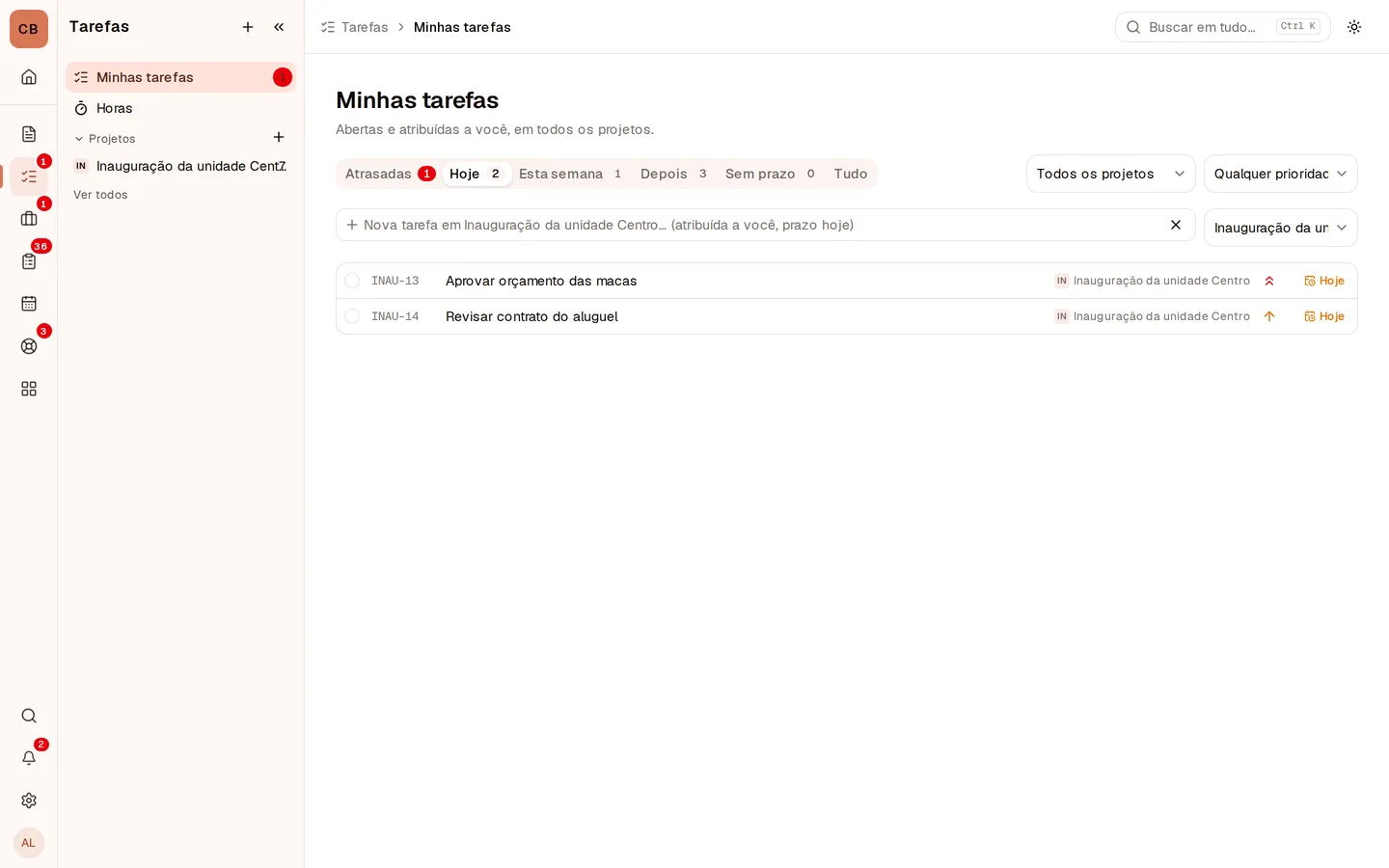This screenshot has height=868, width=1389.
Task: Click the Buscar em tudo search field
Action: (1223, 27)
